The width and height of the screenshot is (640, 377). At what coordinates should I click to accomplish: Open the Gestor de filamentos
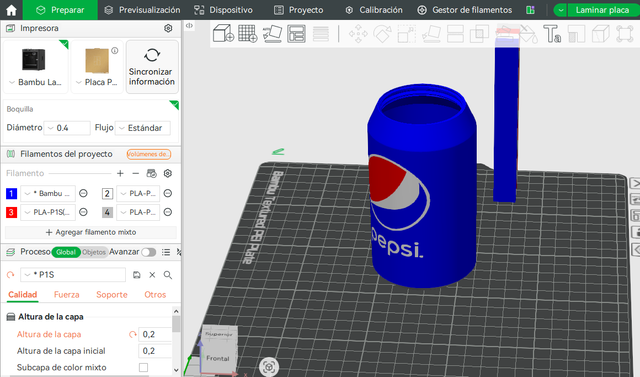click(x=464, y=10)
